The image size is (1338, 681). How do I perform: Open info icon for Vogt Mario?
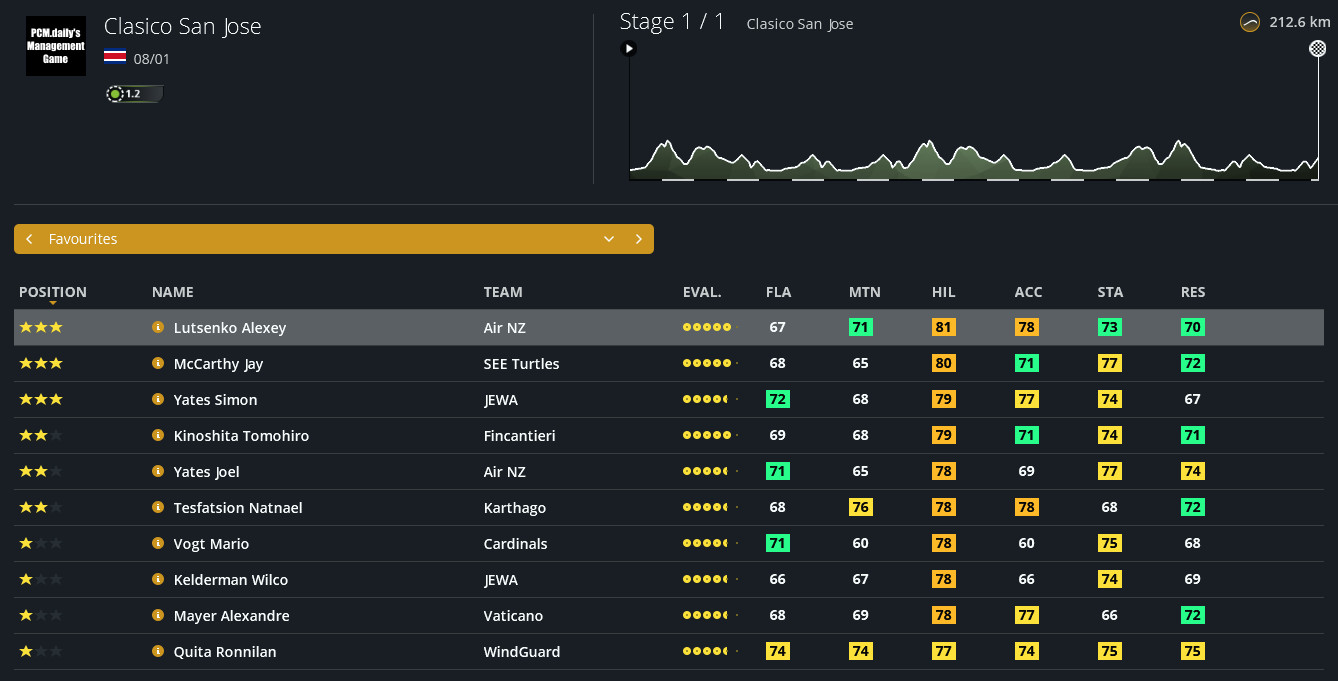(157, 543)
